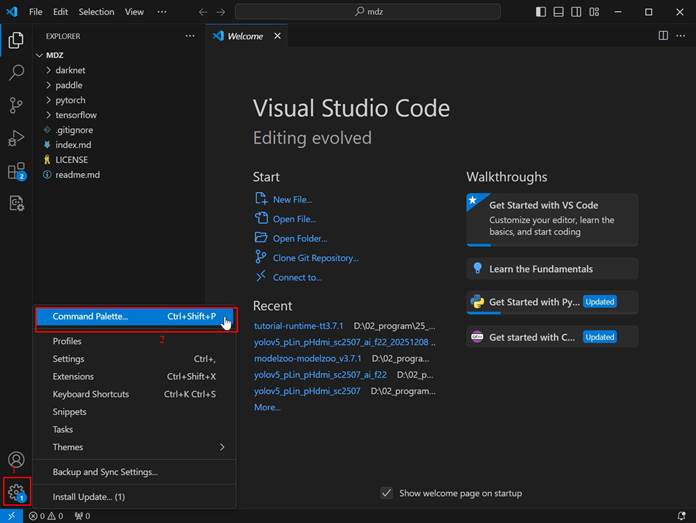696x523 pixels.
Task: Open the title bar overflow menu ellipsis
Action: (162, 12)
